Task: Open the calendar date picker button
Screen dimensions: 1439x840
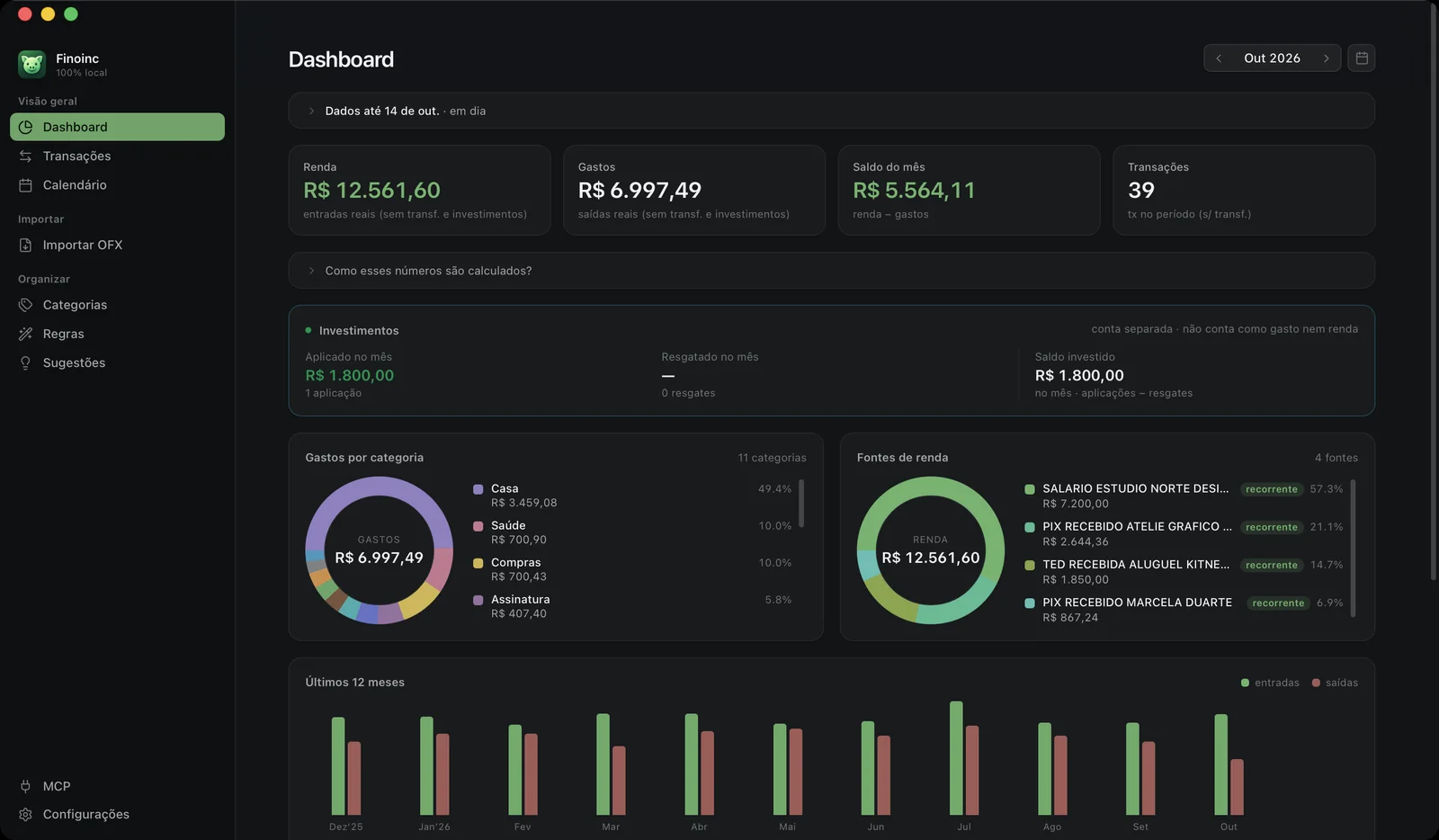Action: coord(1362,58)
